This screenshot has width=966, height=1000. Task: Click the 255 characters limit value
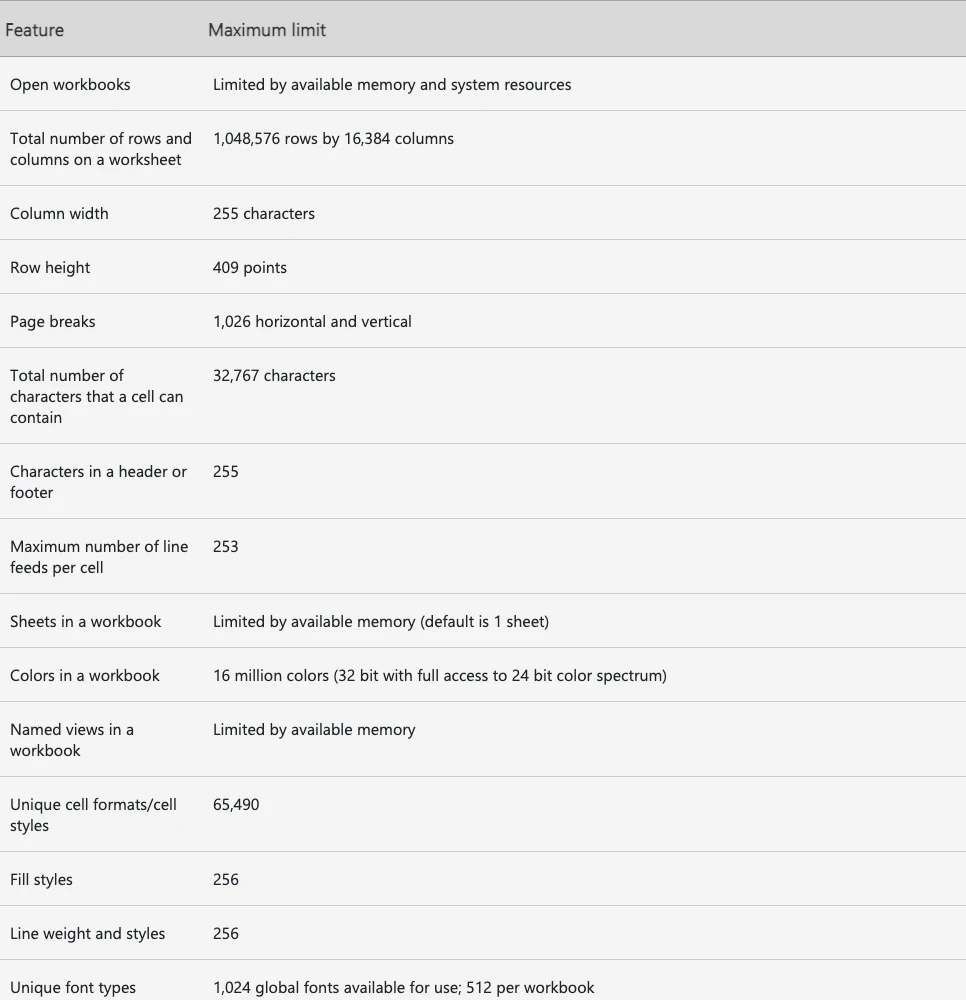tap(264, 214)
